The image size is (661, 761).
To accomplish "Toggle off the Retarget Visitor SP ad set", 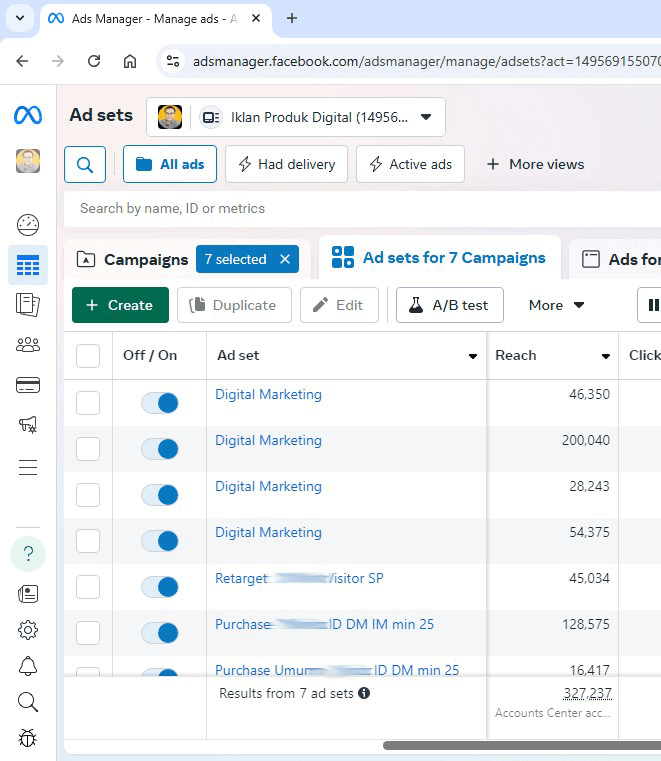I will coord(160,587).
